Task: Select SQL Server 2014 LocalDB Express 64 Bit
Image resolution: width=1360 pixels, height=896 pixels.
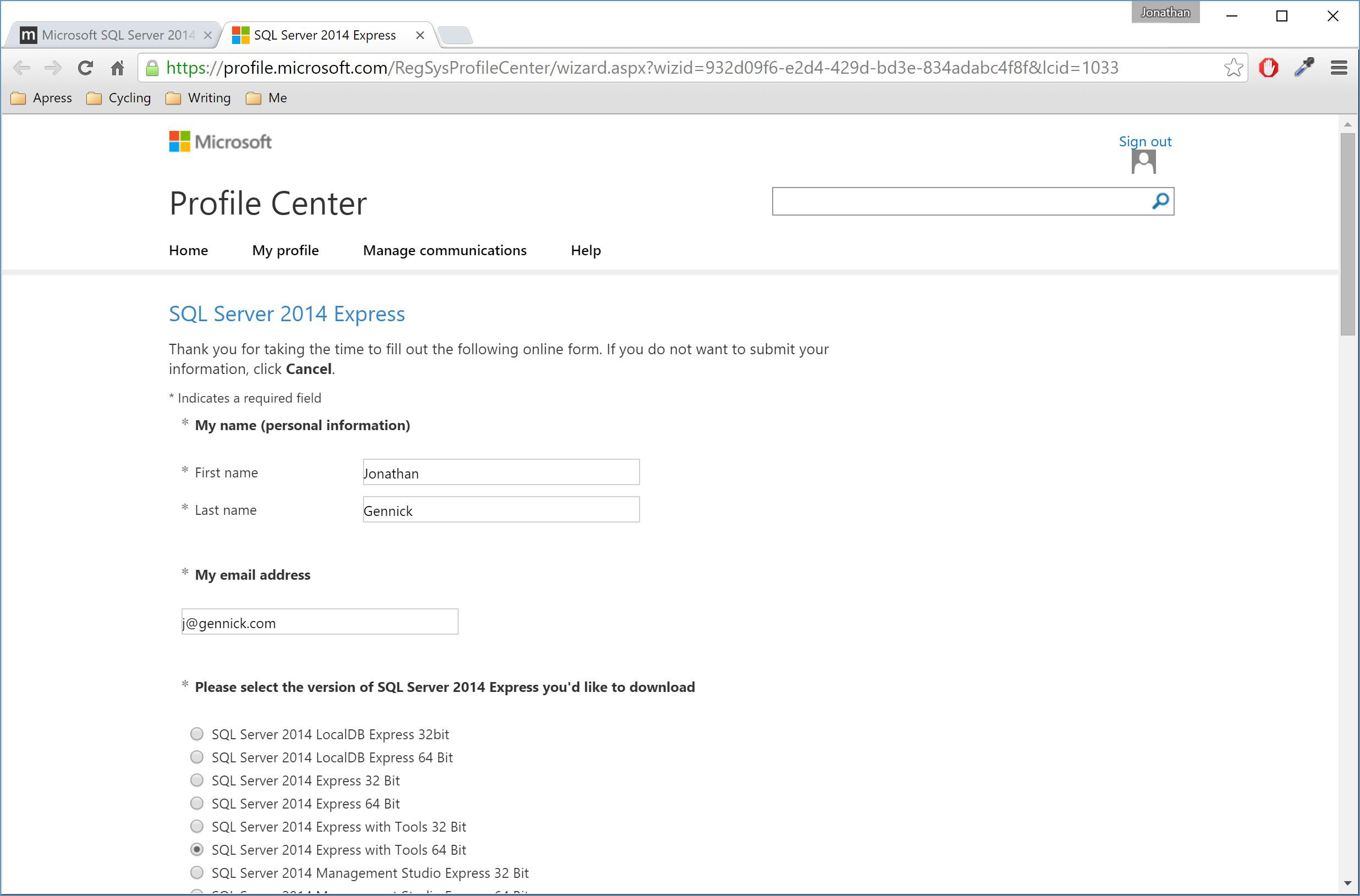Action: [x=196, y=757]
